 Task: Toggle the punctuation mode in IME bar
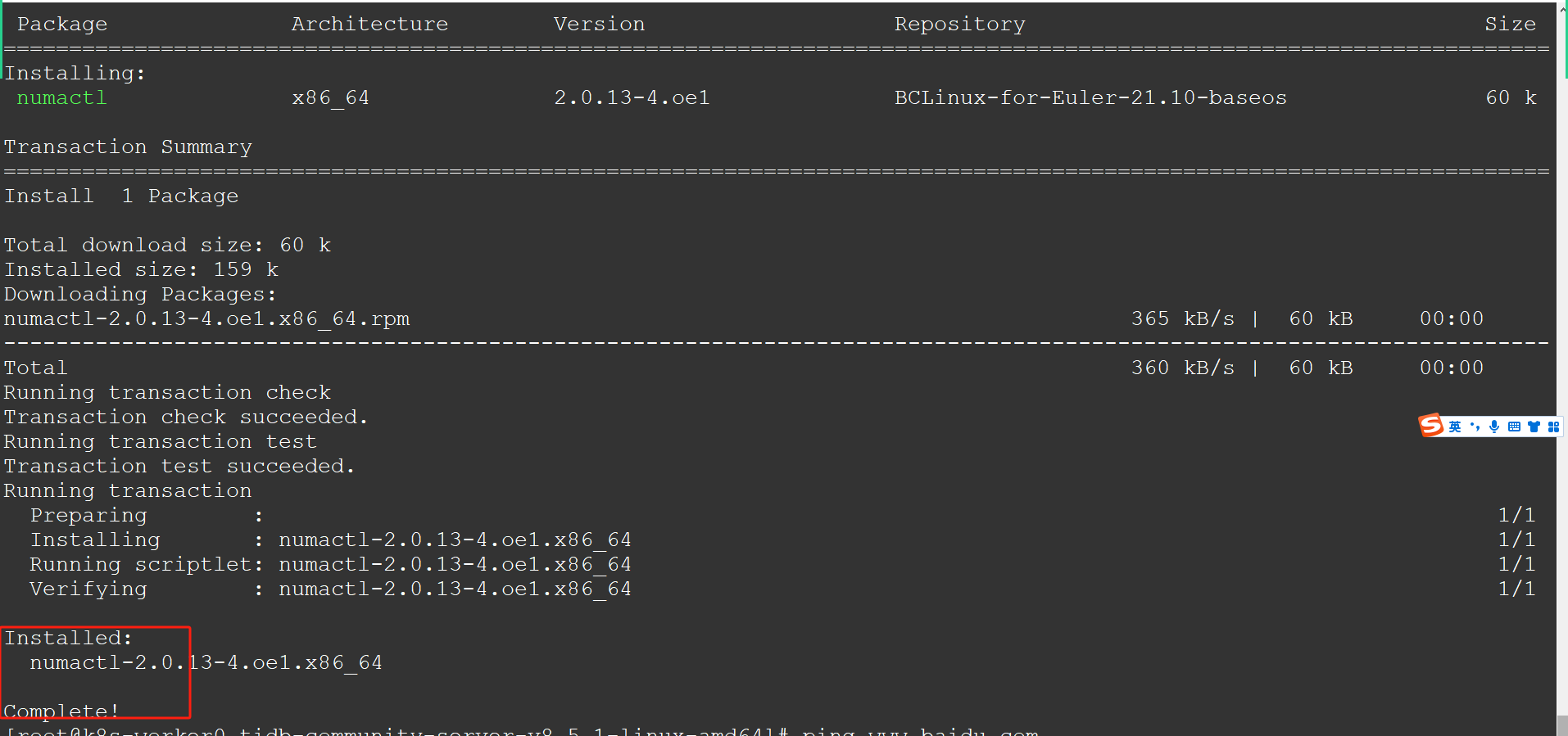pos(1475,427)
